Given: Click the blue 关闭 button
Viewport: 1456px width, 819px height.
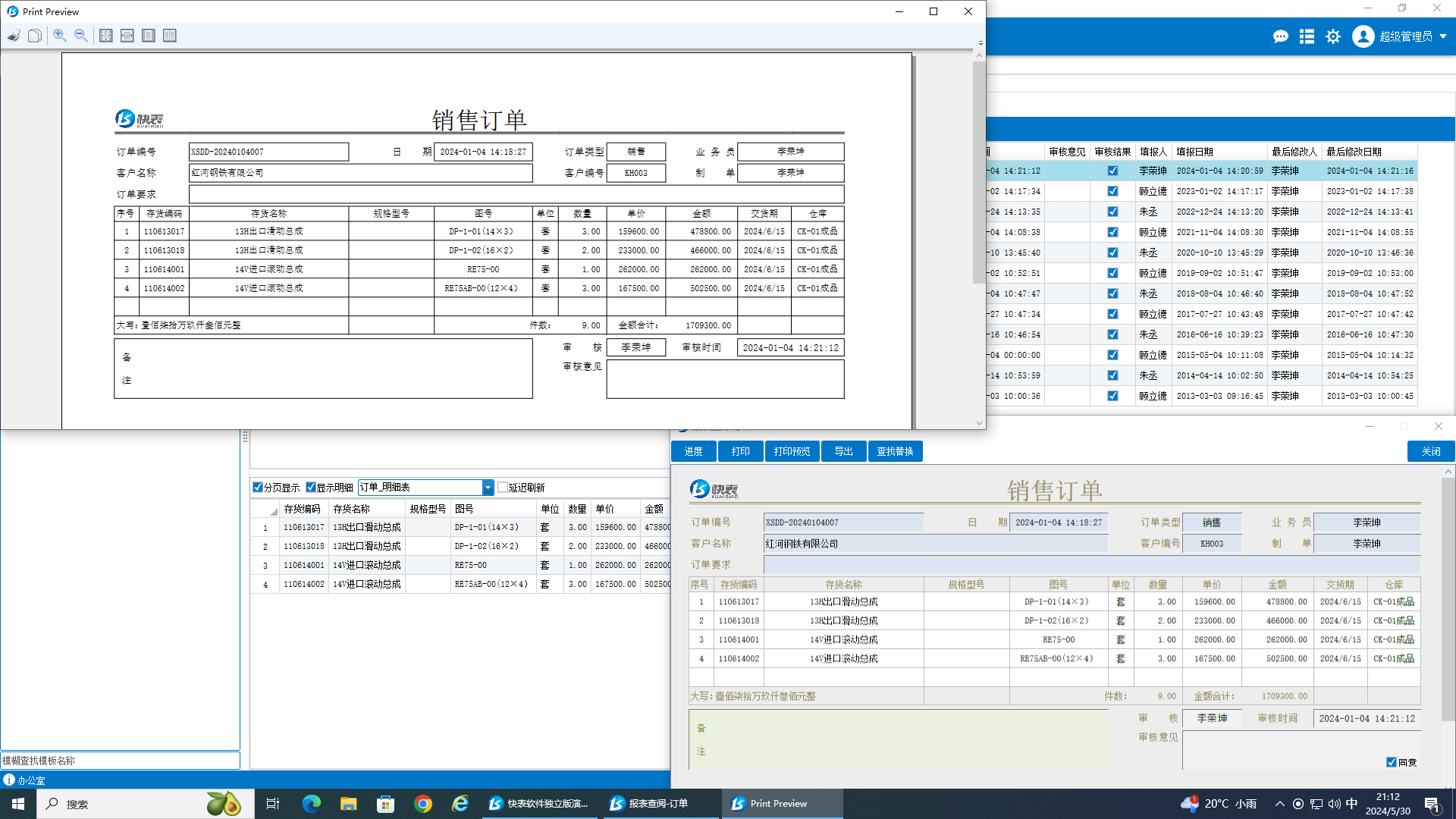Looking at the screenshot, I should click(x=1431, y=451).
